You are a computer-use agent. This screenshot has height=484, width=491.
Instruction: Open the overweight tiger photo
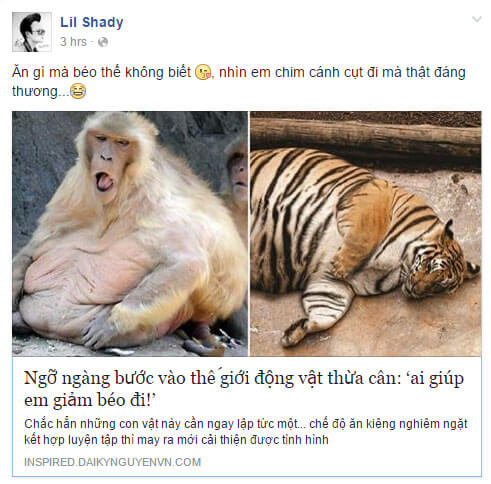pyautogui.click(x=366, y=234)
